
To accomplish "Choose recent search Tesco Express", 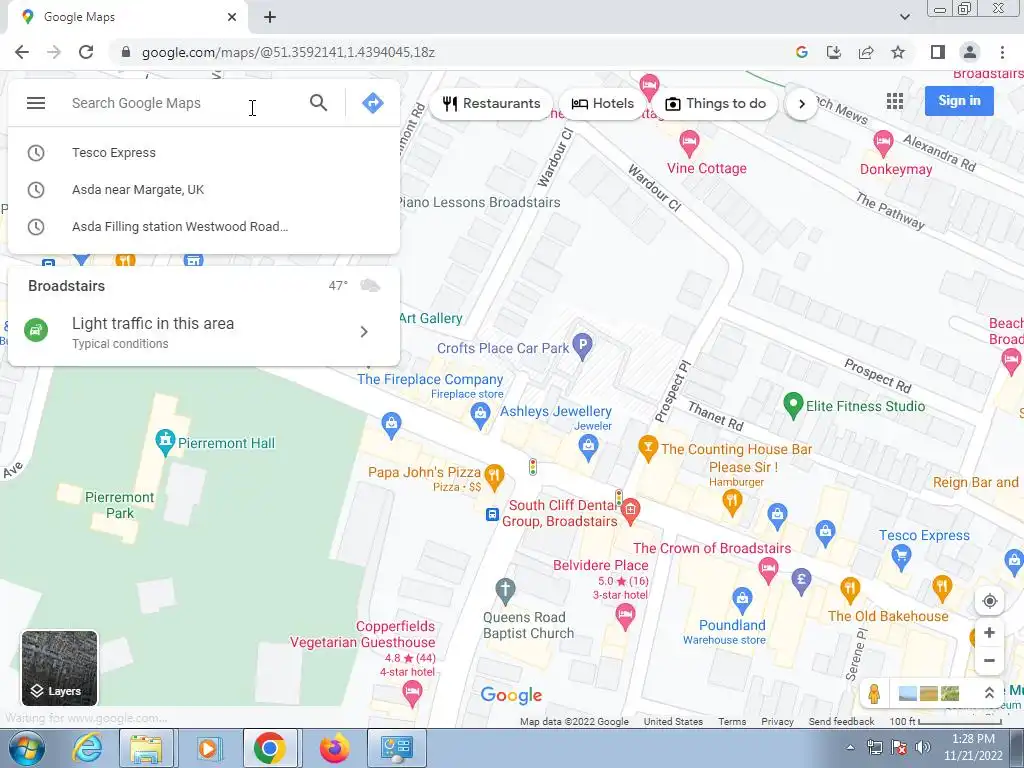I will [204, 153].
